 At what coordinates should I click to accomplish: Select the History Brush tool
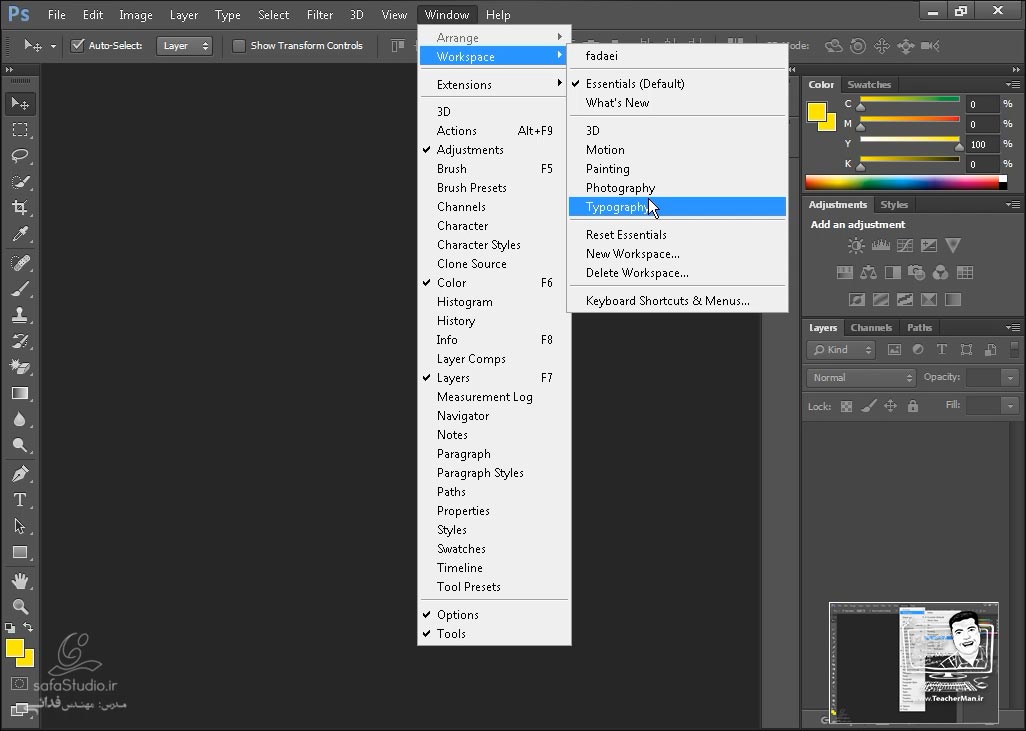coord(20,341)
